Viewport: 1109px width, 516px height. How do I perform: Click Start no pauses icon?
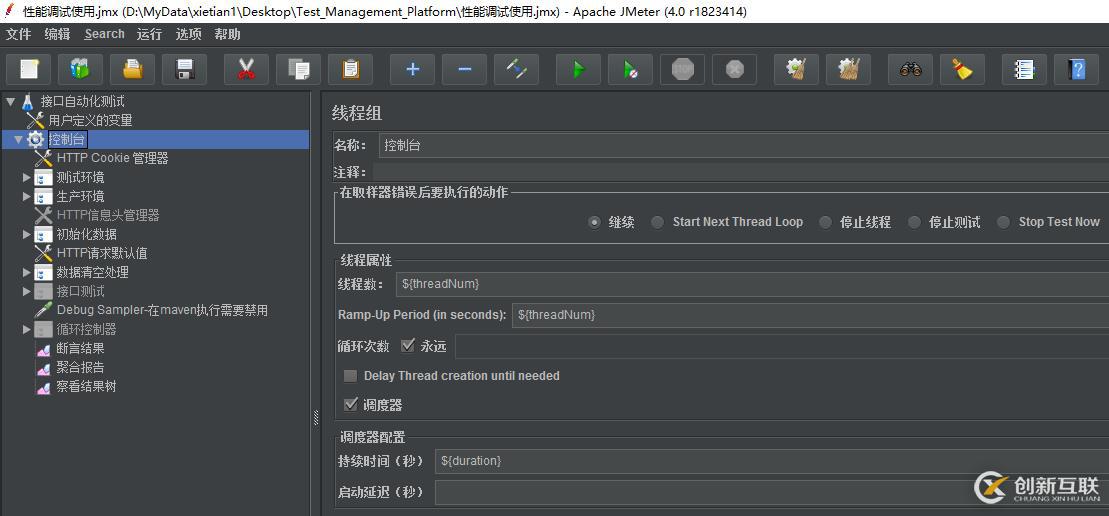(630, 69)
